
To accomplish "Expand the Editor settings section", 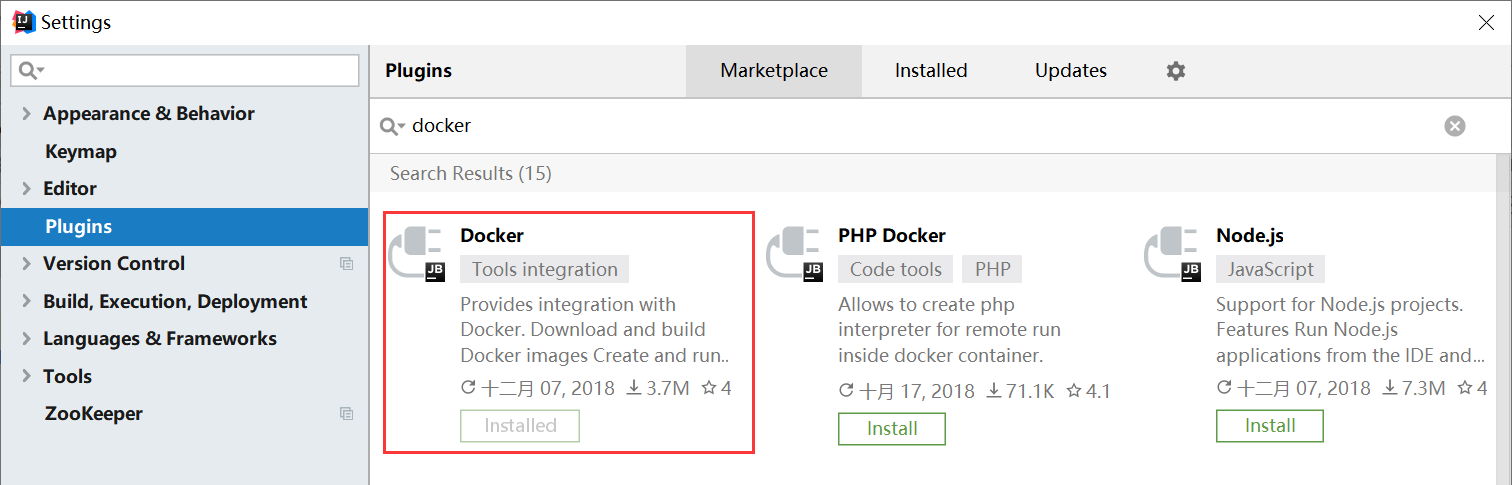I will 26,189.
